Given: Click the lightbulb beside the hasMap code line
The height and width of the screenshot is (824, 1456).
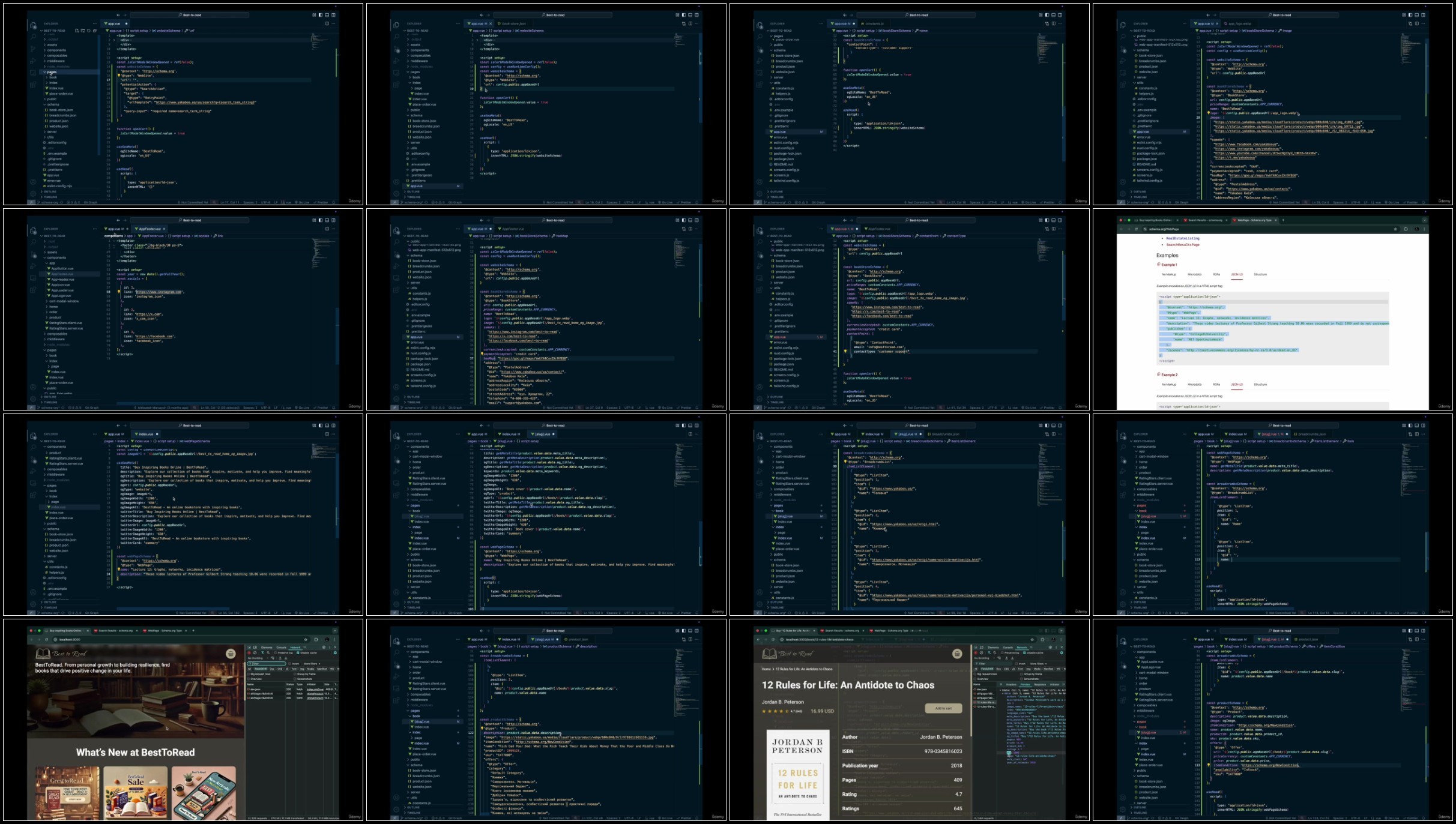Looking at the screenshot, I should [482, 354].
